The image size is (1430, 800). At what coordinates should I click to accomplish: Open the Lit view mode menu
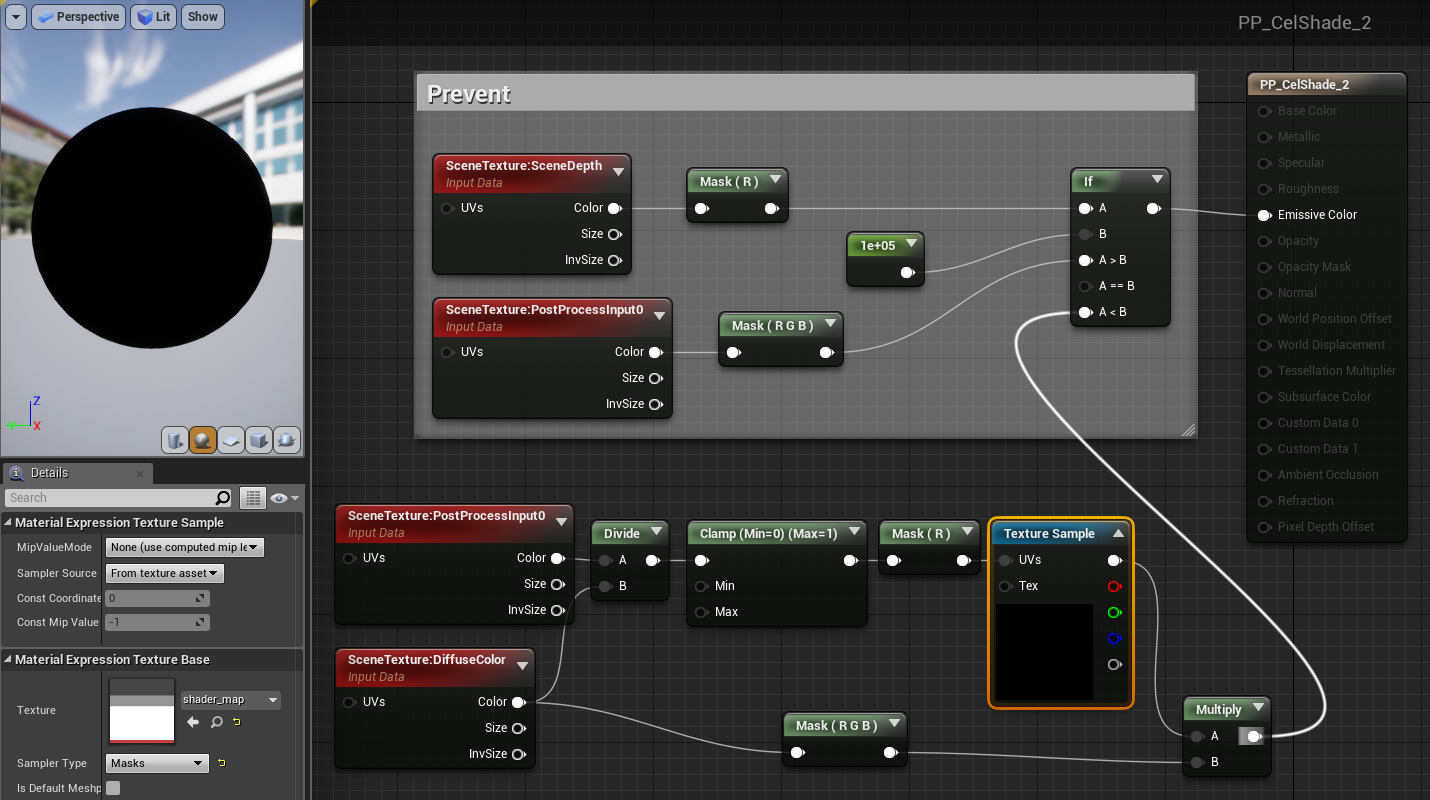[x=153, y=17]
